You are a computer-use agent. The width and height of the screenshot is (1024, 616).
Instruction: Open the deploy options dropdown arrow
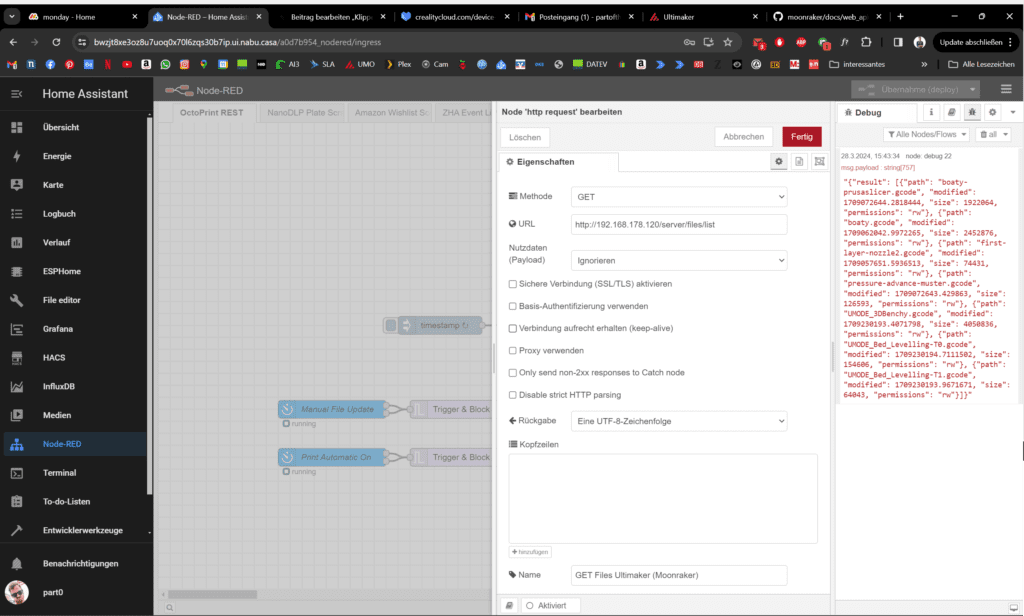(973, 89)
